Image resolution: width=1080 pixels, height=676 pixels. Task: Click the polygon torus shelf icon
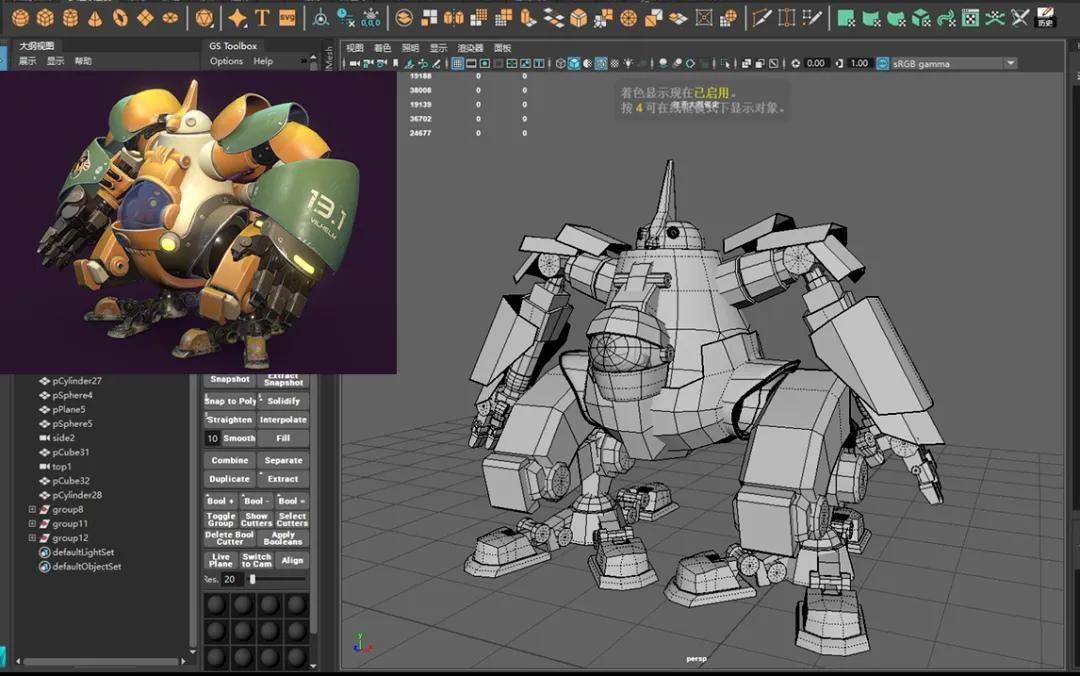[x=120, y=17]
